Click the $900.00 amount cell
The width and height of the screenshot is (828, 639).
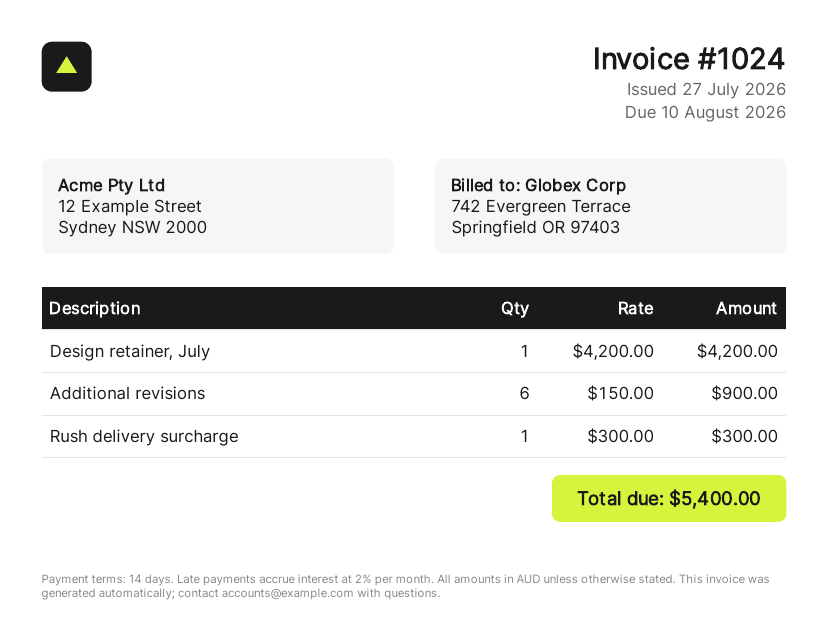[745, 393]
